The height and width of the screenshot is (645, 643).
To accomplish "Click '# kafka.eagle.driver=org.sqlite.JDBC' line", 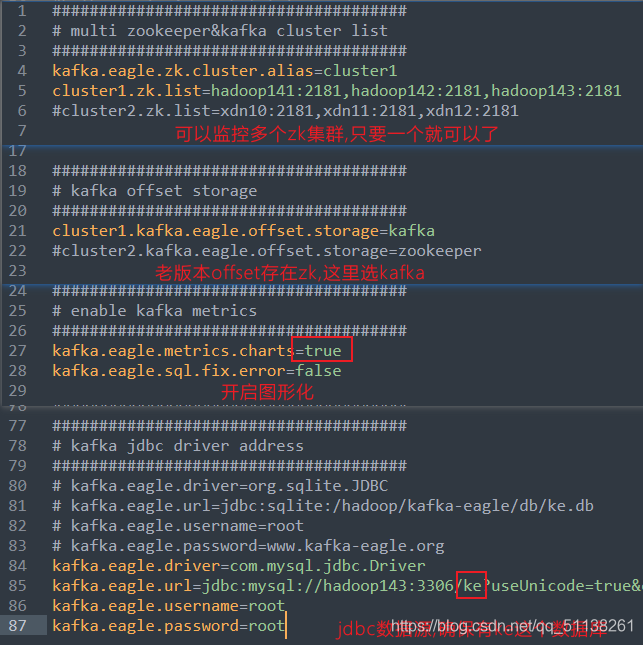I will pos(220,486).
